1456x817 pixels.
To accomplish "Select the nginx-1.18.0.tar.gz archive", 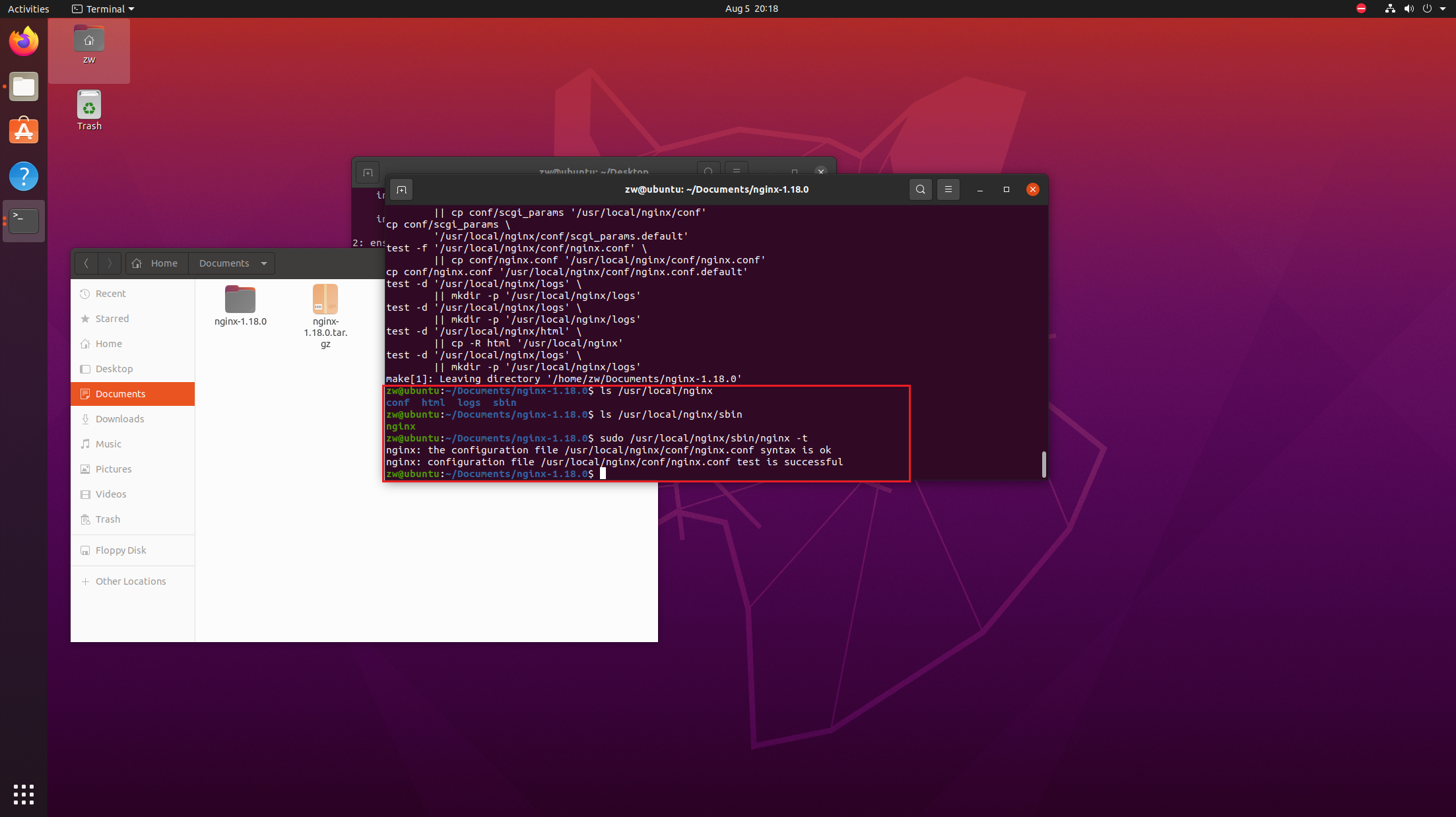I will coord(325,315).
